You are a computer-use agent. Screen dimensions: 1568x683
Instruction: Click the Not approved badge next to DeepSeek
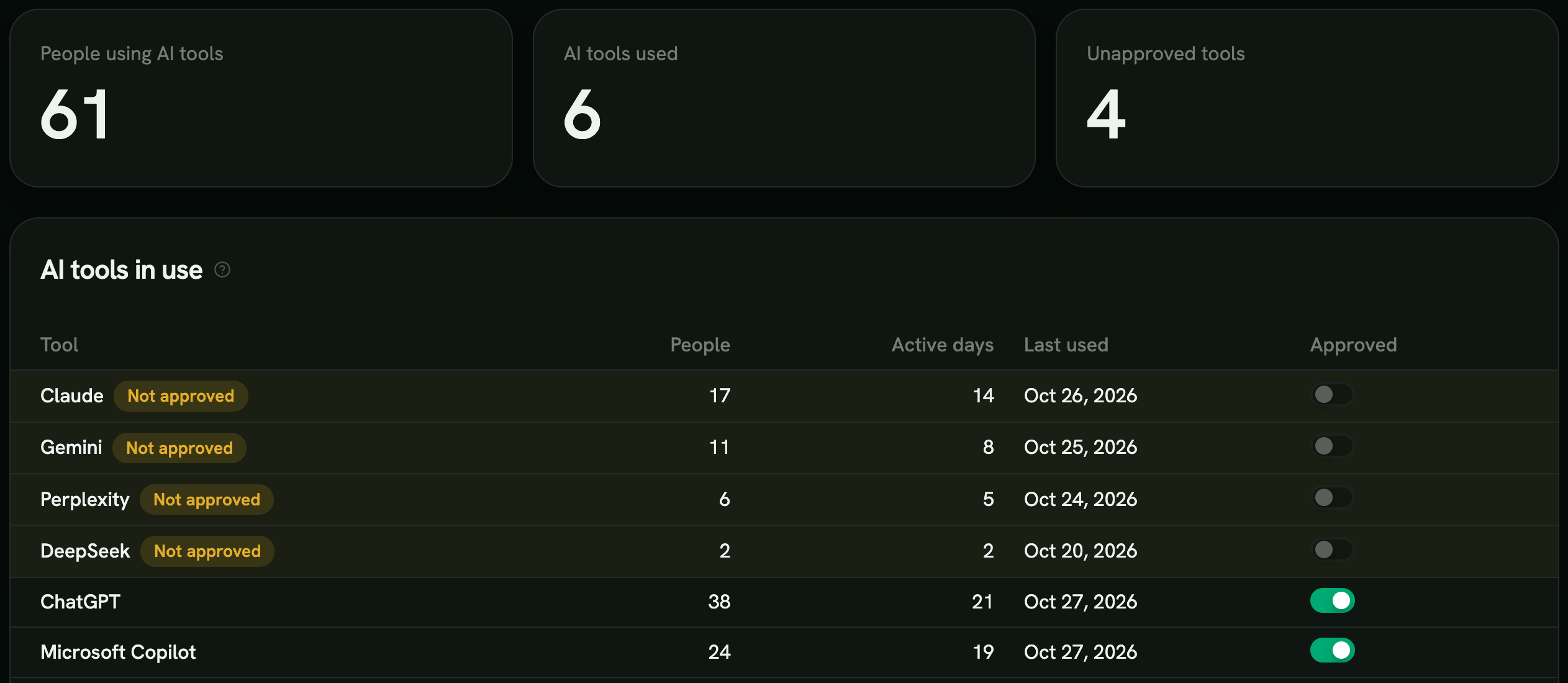[x=207, y=551]
